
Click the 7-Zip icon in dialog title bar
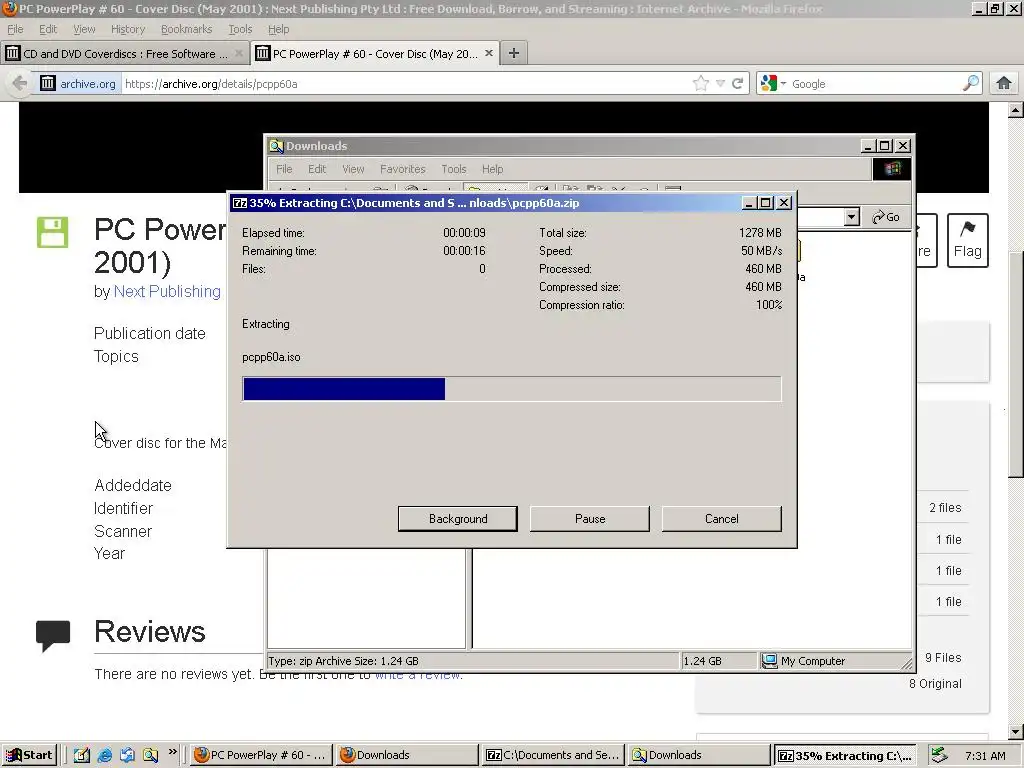click(240, 203)
